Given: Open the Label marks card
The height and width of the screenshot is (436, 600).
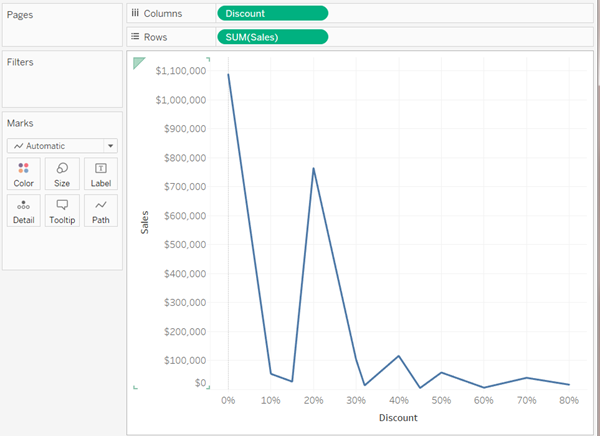Looking at the screenshot, I should pyautogui.click(x=101, y=174).
